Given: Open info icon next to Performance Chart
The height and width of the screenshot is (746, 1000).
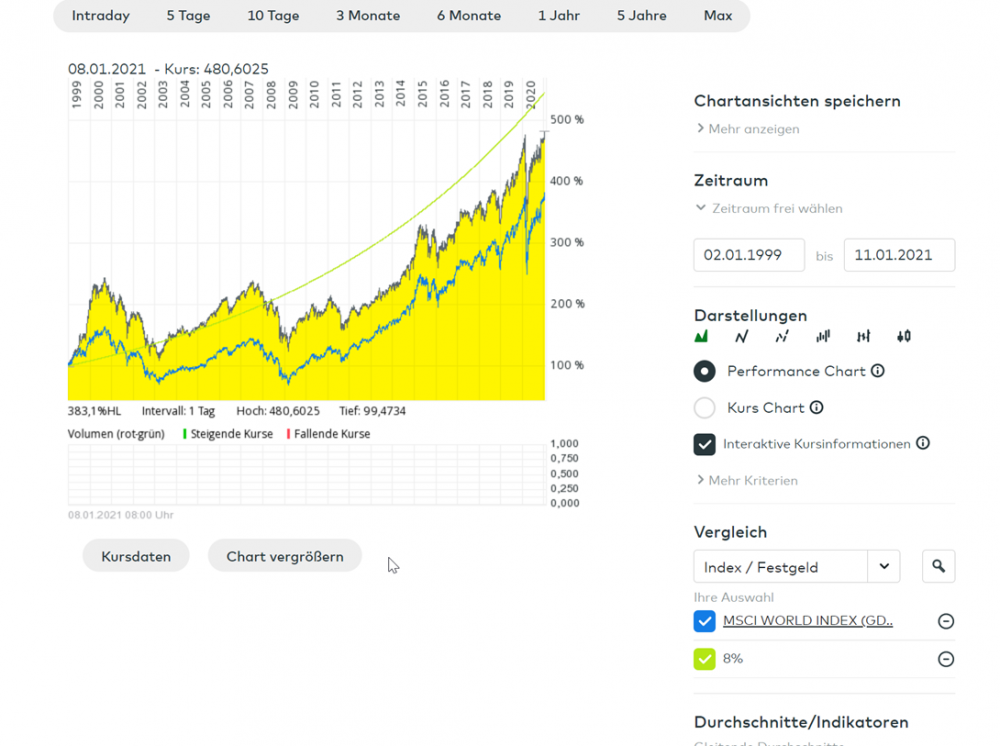Looking at the screenshot, I should pyautogui.click(x=878, y=371).
